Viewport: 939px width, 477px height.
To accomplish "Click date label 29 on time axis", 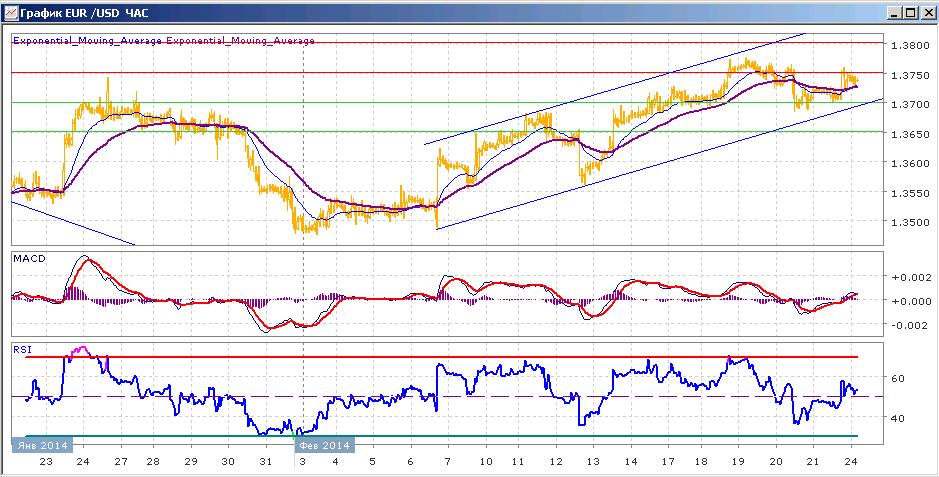I will [x=190, y=461].
